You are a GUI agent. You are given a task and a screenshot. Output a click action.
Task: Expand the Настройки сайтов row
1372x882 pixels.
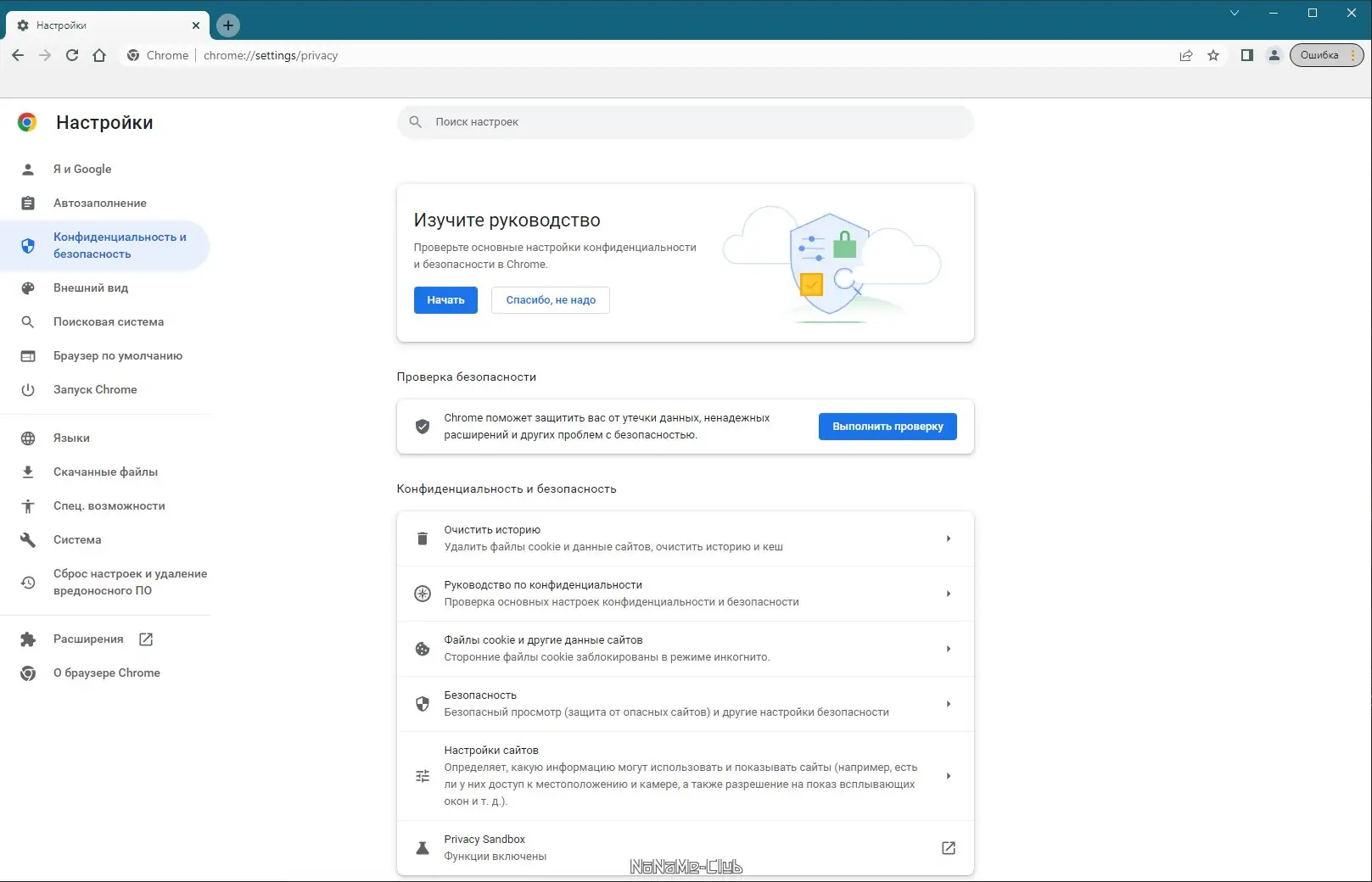tap(948, 775)
